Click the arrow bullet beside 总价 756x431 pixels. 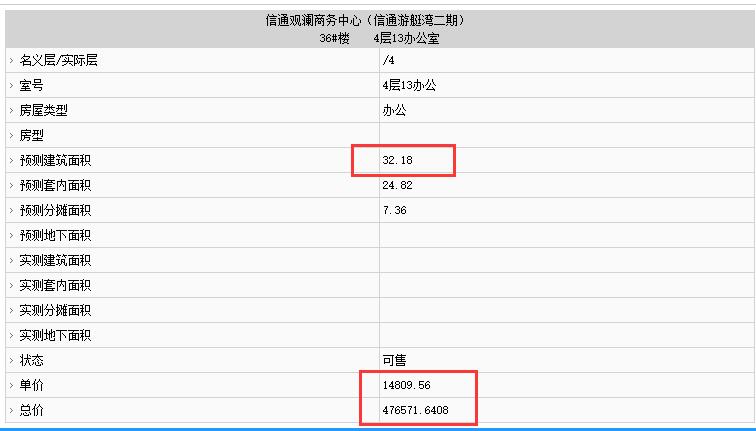click(11, 411)
